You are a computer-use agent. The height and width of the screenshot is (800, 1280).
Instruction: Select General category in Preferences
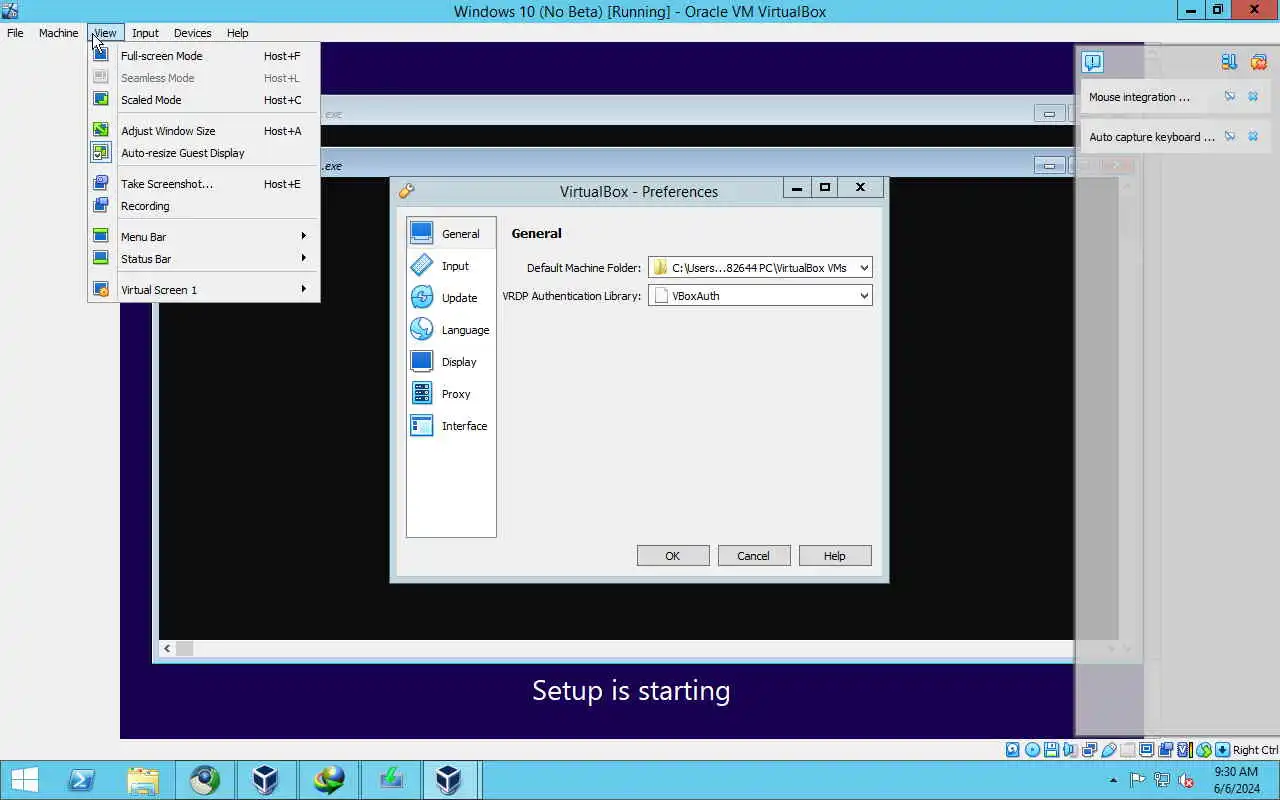click(x=451, y=233)
